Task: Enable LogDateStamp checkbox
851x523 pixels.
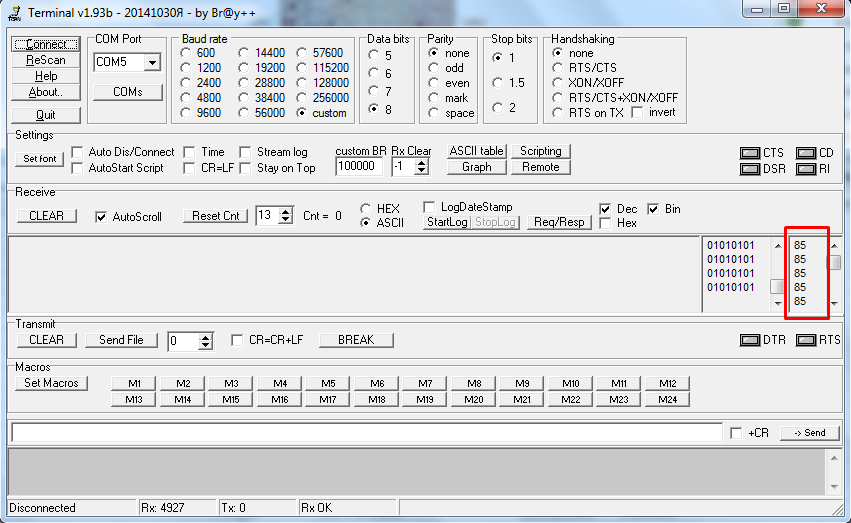Action: click(429, 207)
